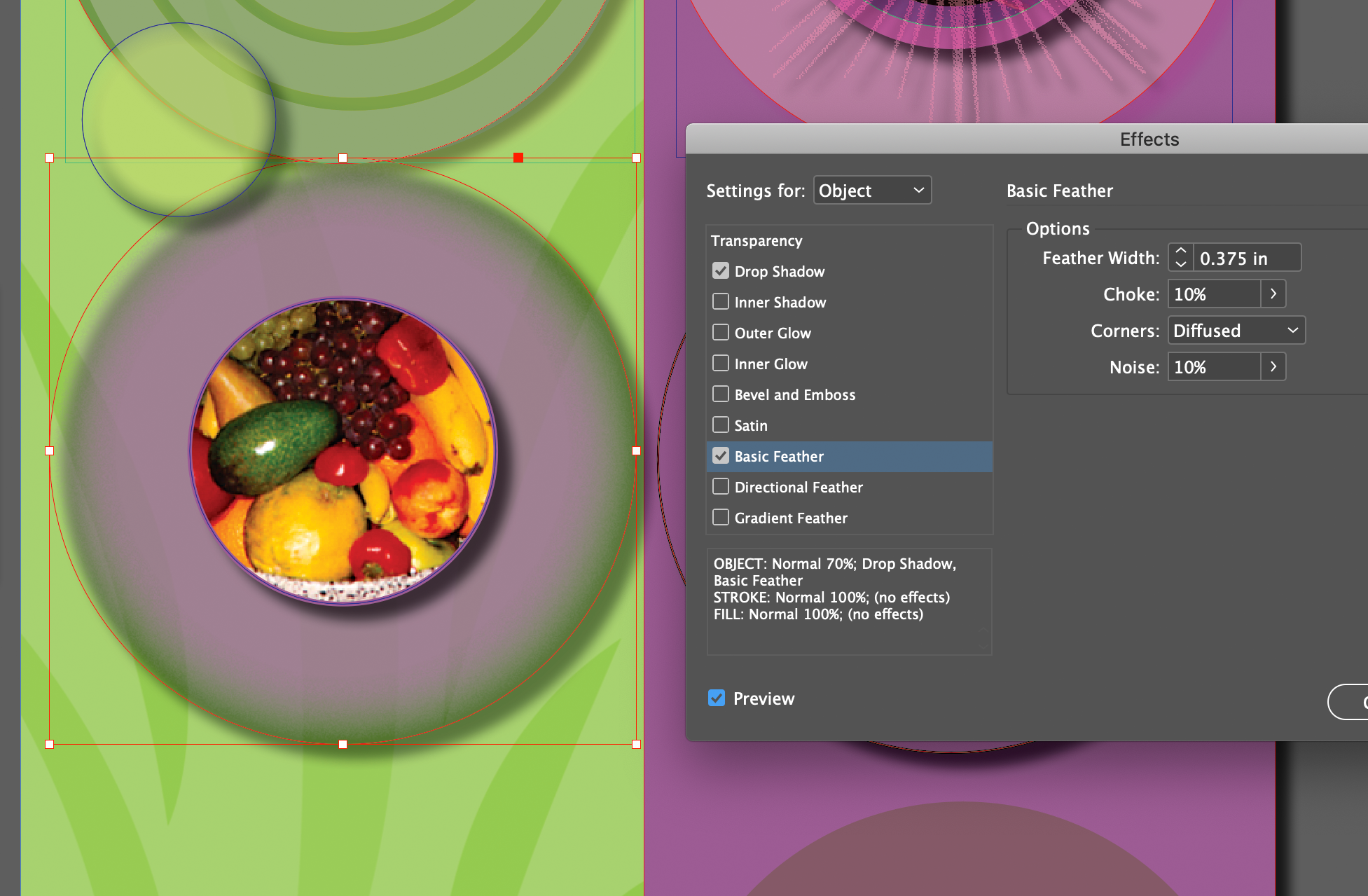This screenshot has height=896, width=1368.
Task: Click the Outer Glow effect label
Action: point(773,333)
